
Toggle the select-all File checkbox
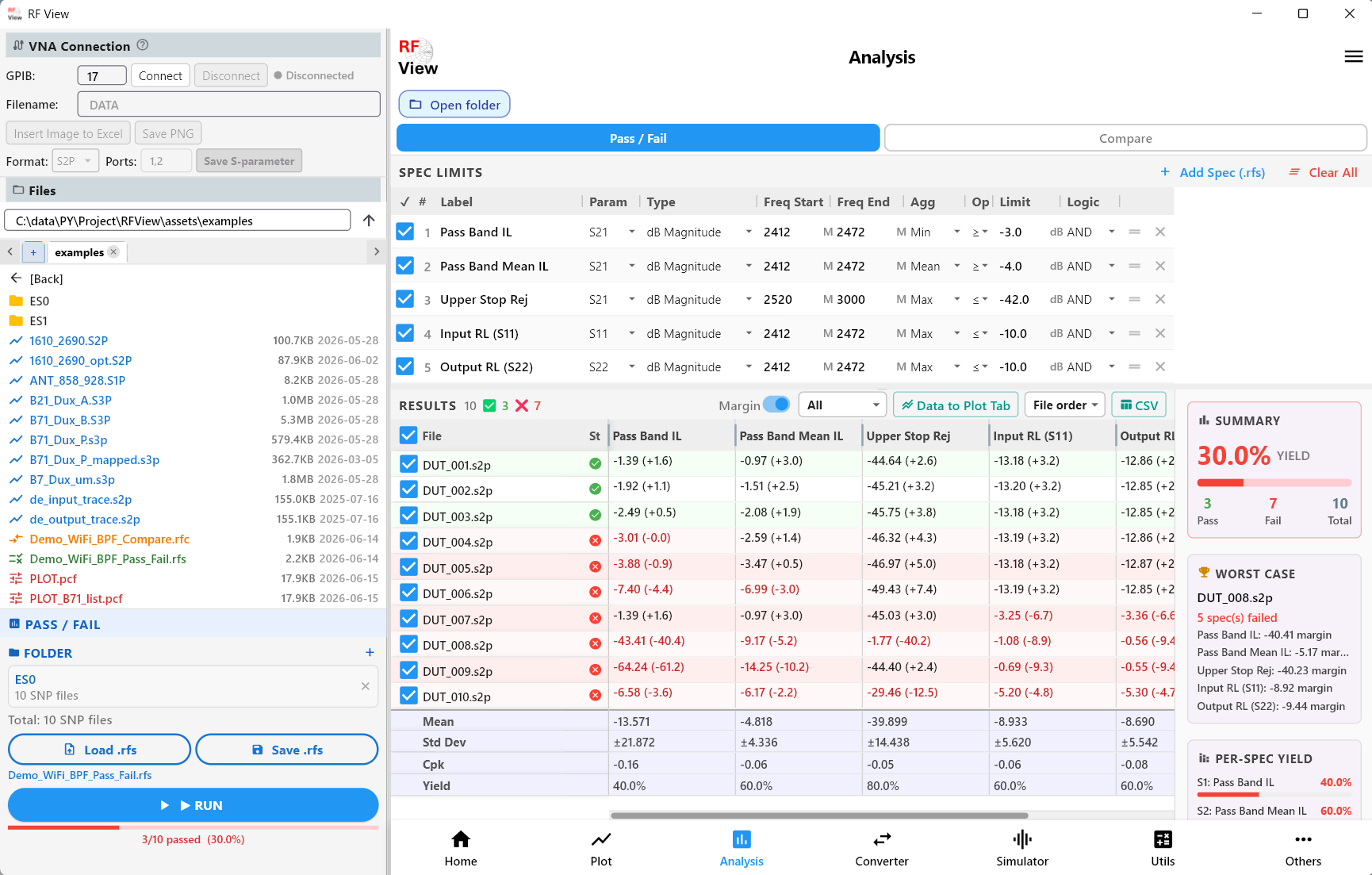point(408,436)
